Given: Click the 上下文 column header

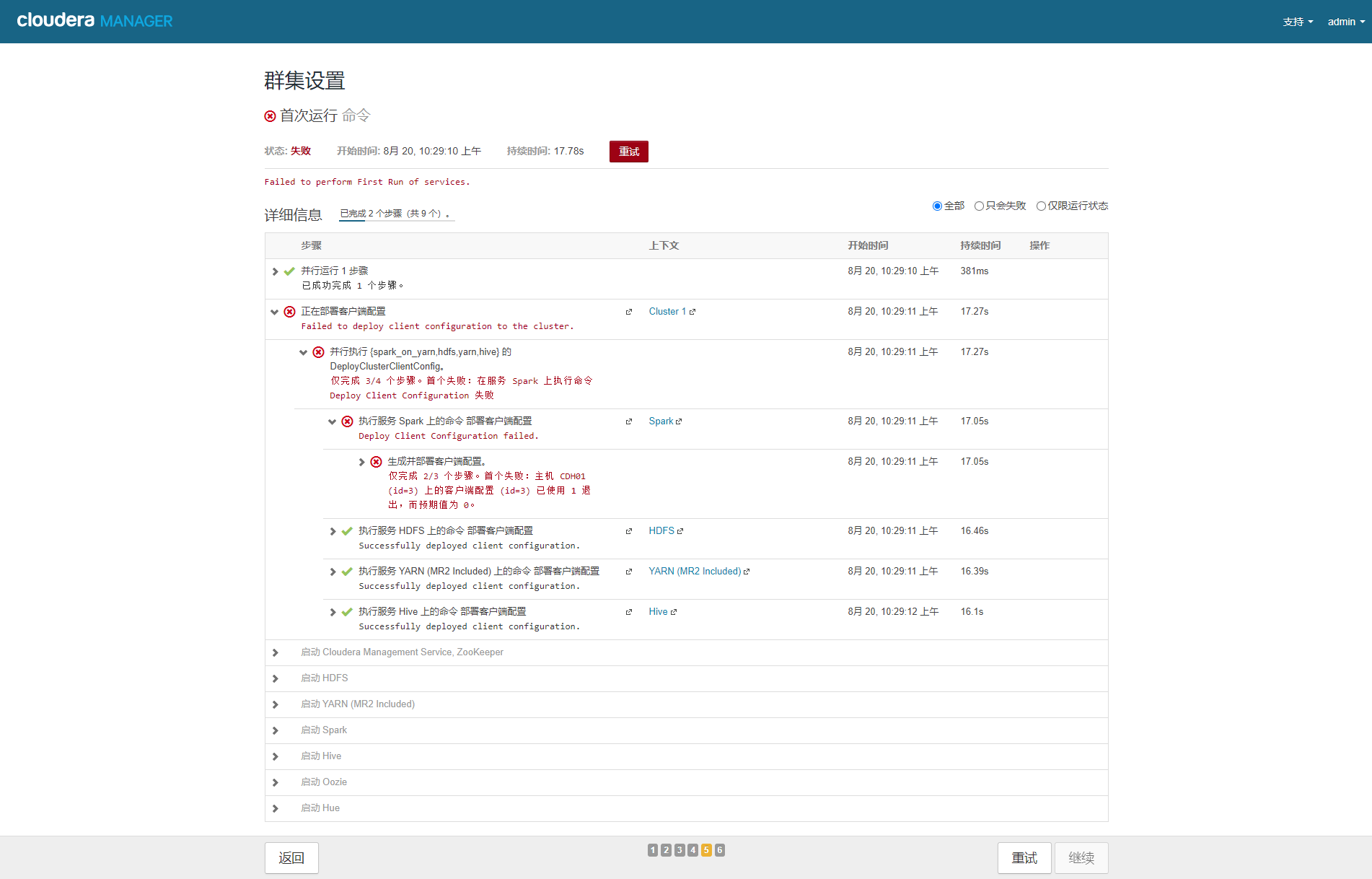Looking at the screenshot, I should click(x=664, y=246).
